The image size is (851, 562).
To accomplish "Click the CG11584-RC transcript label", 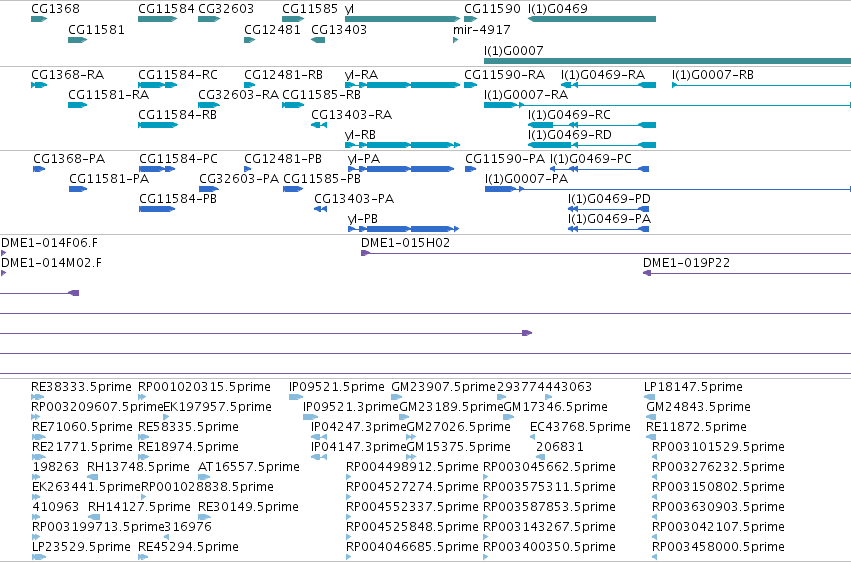I will [178, 75].
